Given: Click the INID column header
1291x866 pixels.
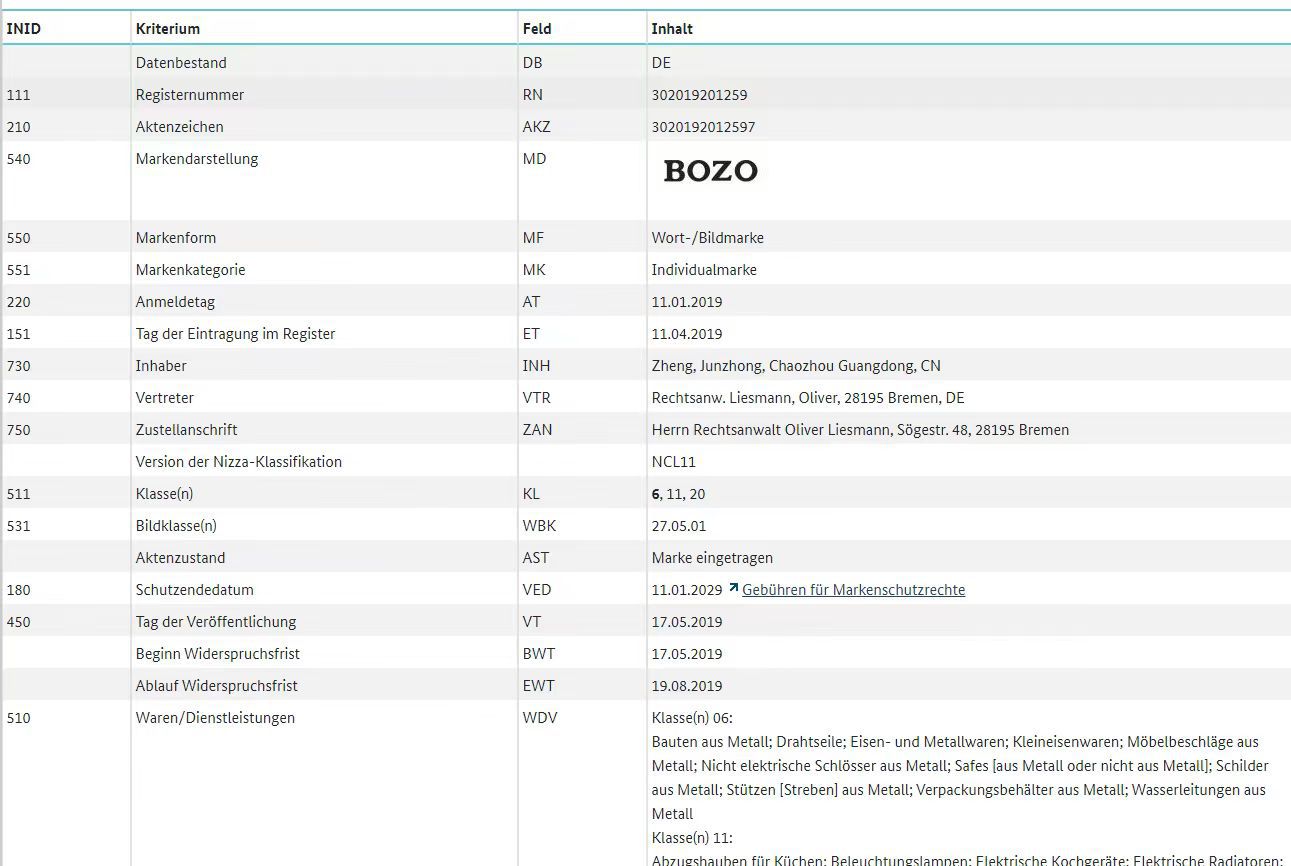Looking at the screenshot, I should pos(24,29).
